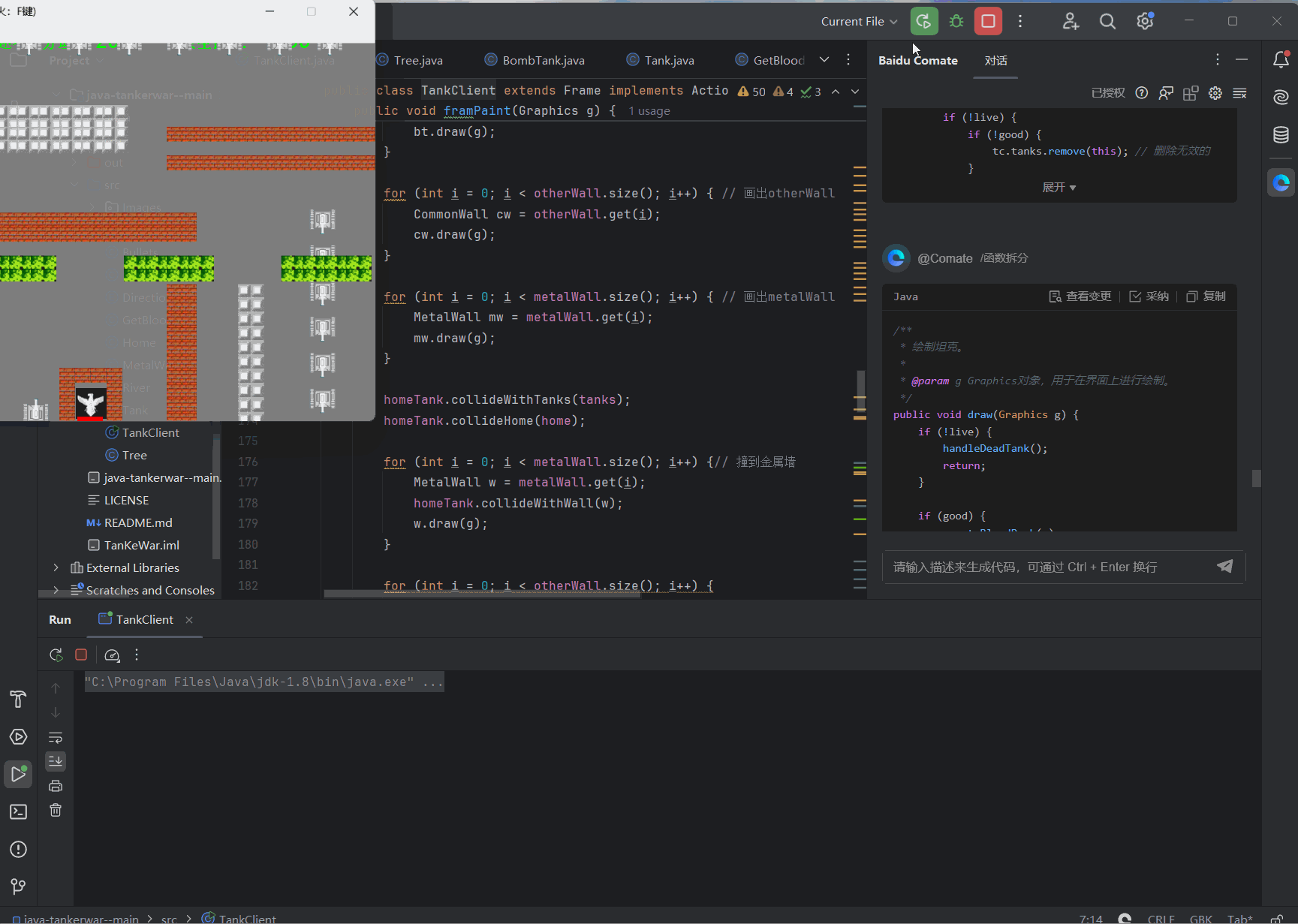The width and height of the screenshot is (1298, 924).
Task: Select the Baidu Comate sidebar icon
Action: [x=1281, y=182]
